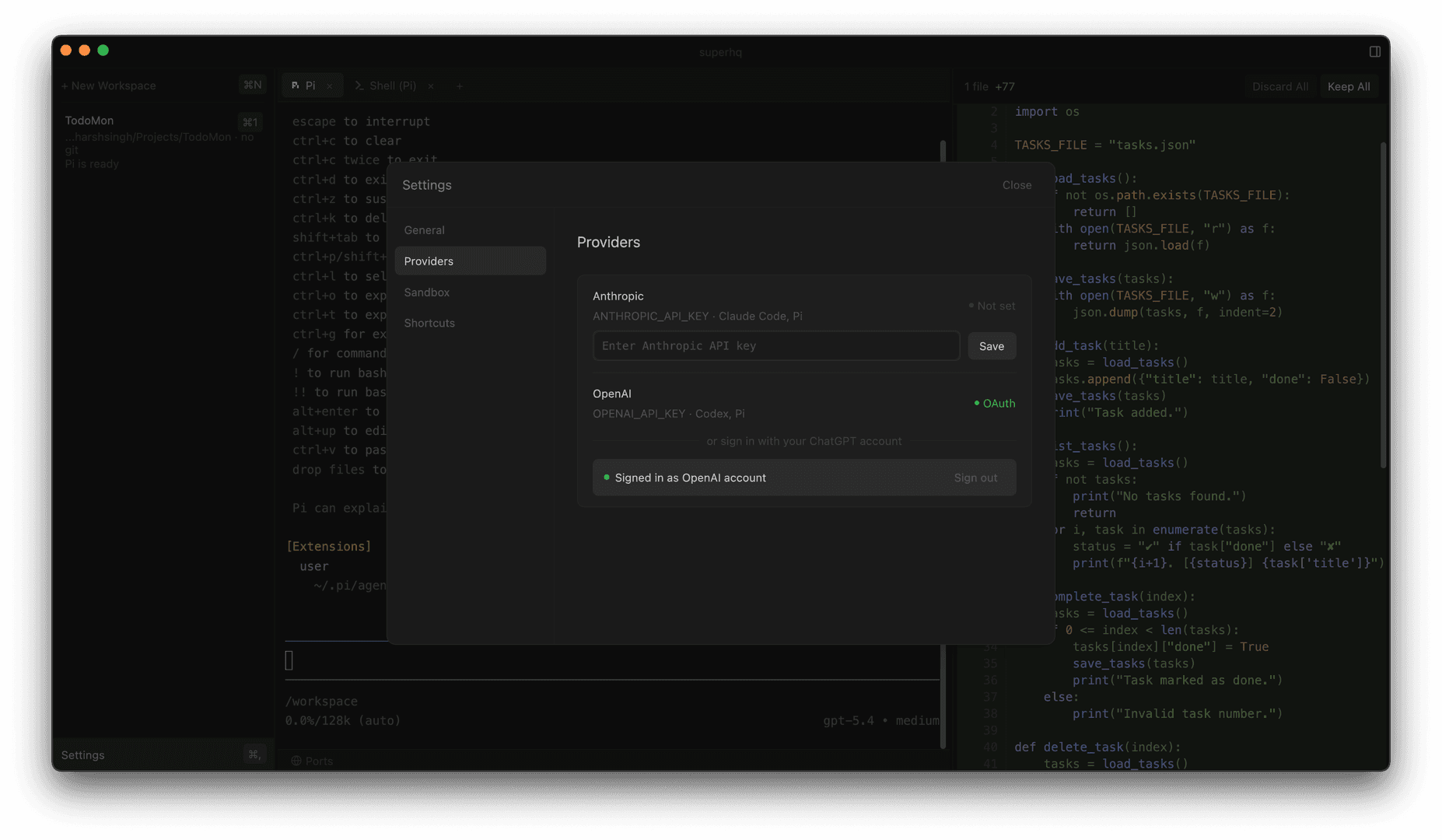
Task: Open the Ports panel
Action: tap(312, 761)
